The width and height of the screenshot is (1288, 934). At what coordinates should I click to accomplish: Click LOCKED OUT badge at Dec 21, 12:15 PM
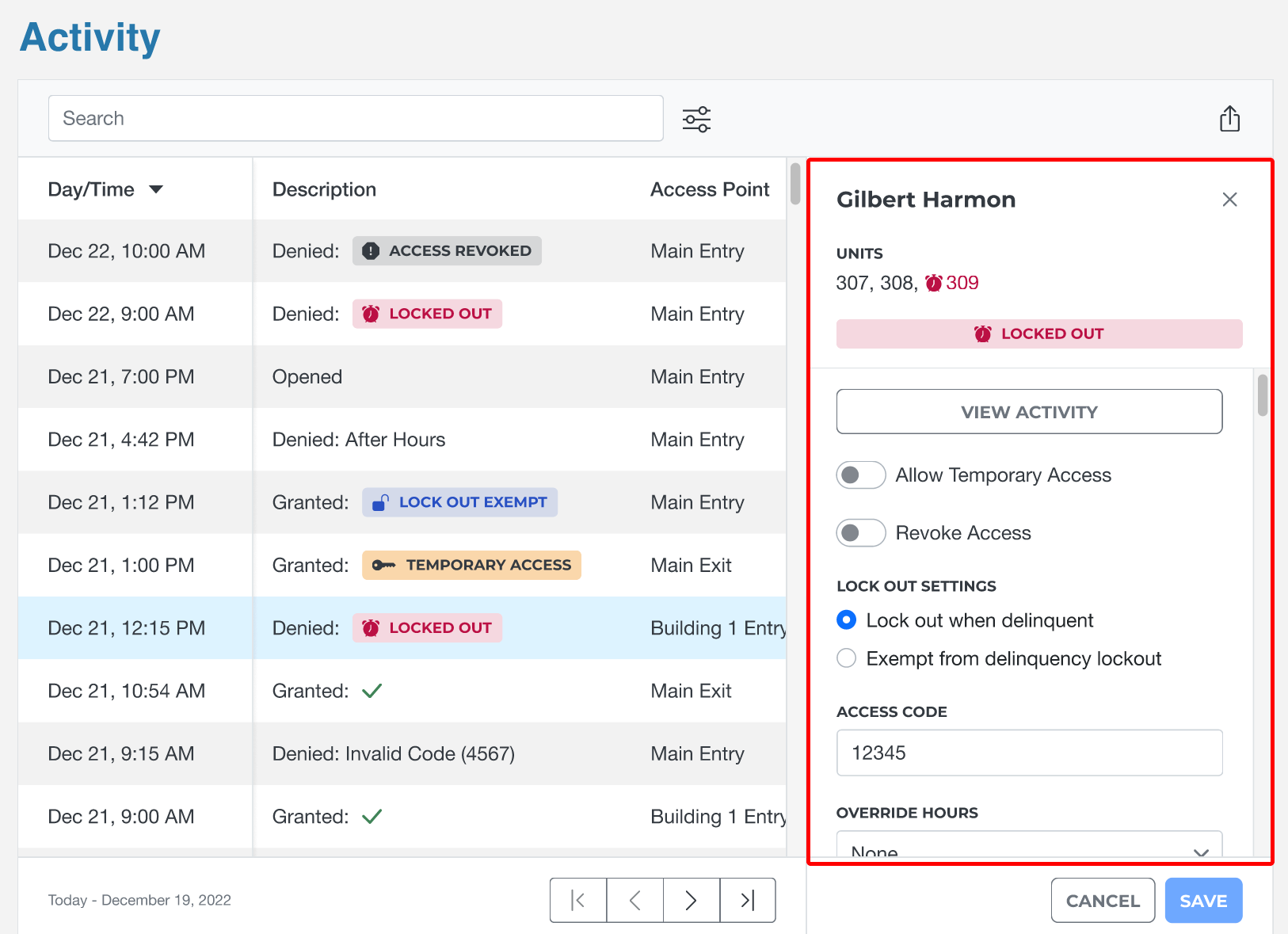point(427,628)
